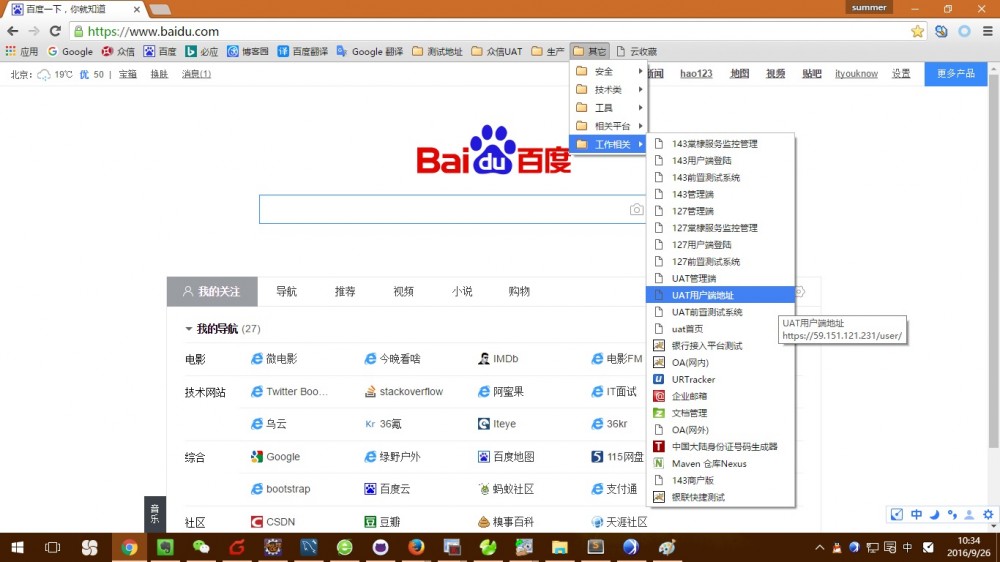
Task: Open ityouknow account link
Action: coord(857,73)
